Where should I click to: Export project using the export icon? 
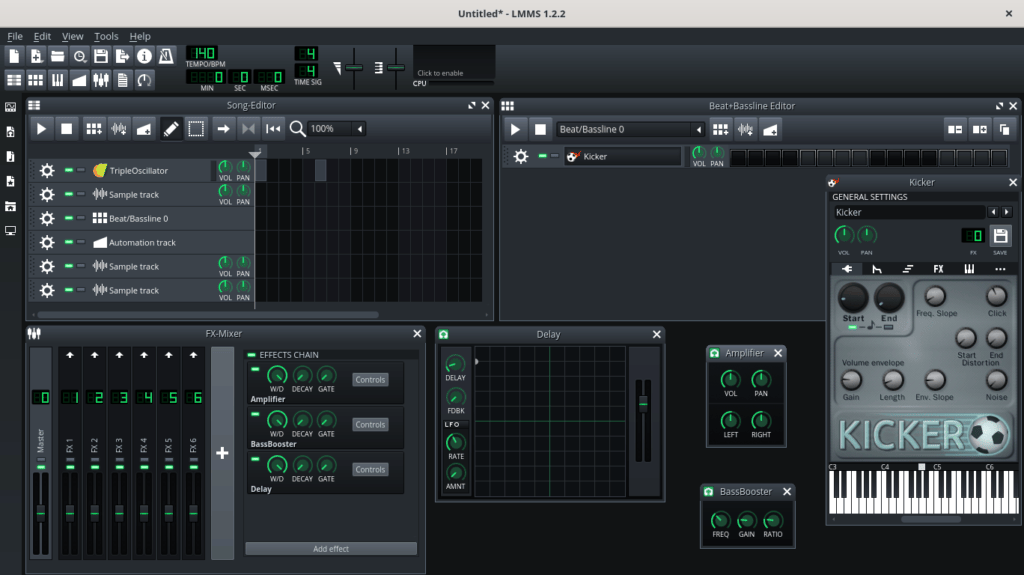pyautogui.click(x=123, y=56)
